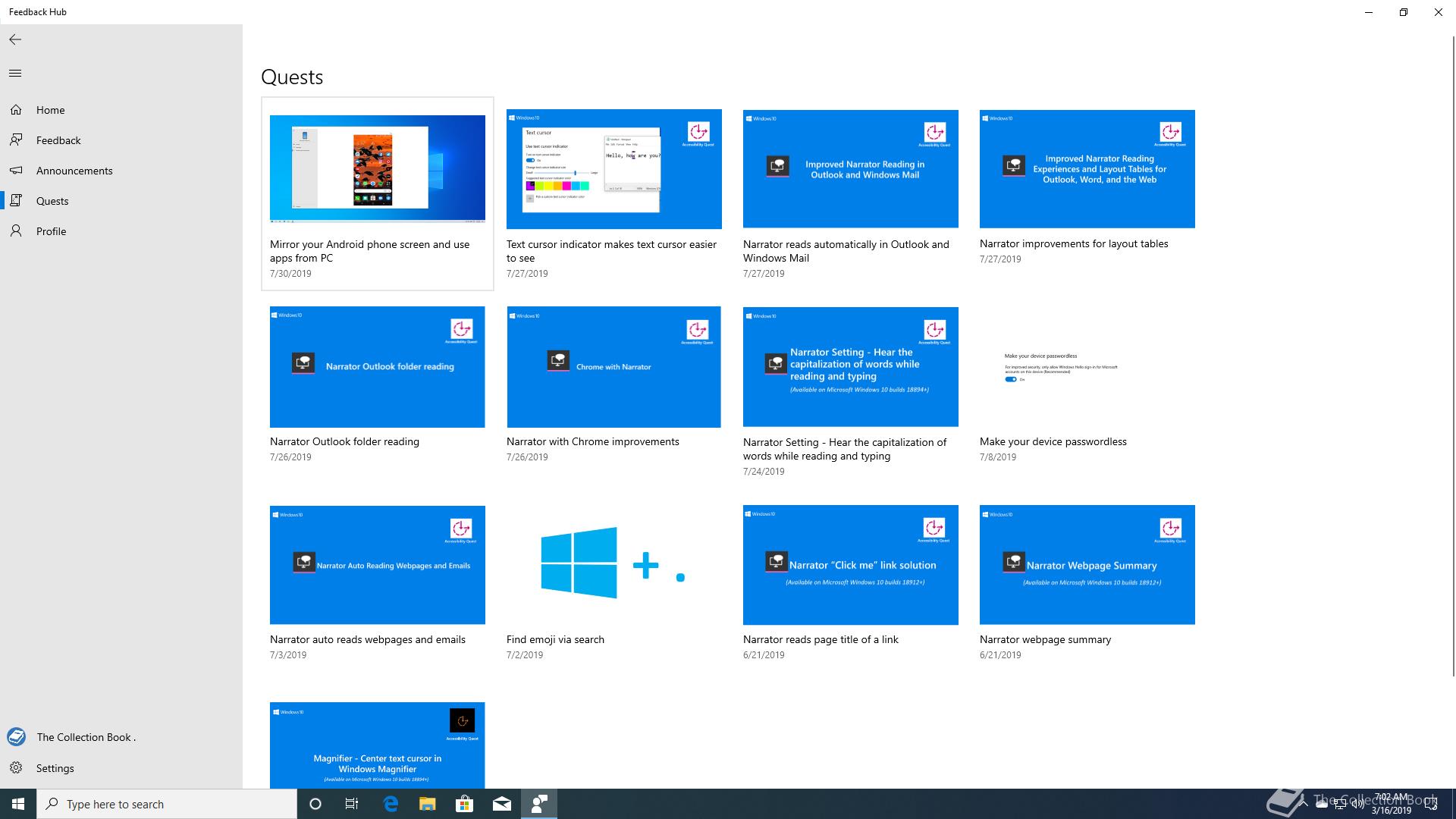The image size is (1456, 819).
Task: Open Narrator layout tables quest thumbnail
Action: tap(1087, 169)
